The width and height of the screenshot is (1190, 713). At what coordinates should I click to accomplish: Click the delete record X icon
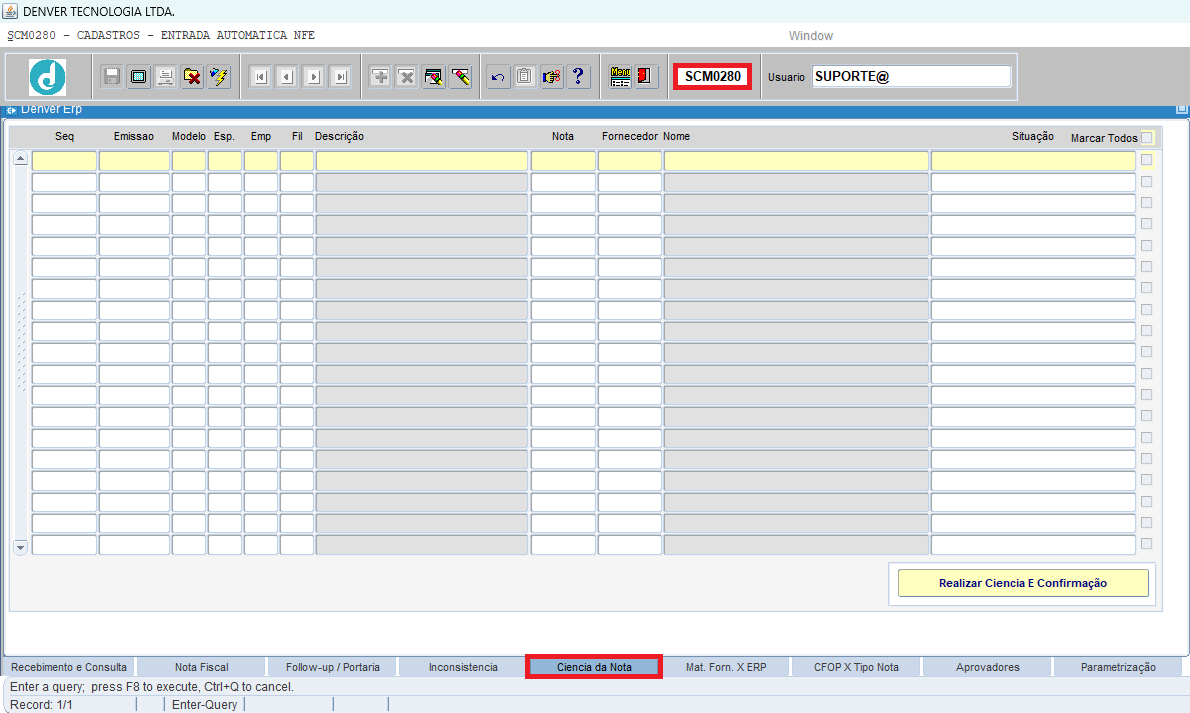pyautogui.click(x=407, y=77)
